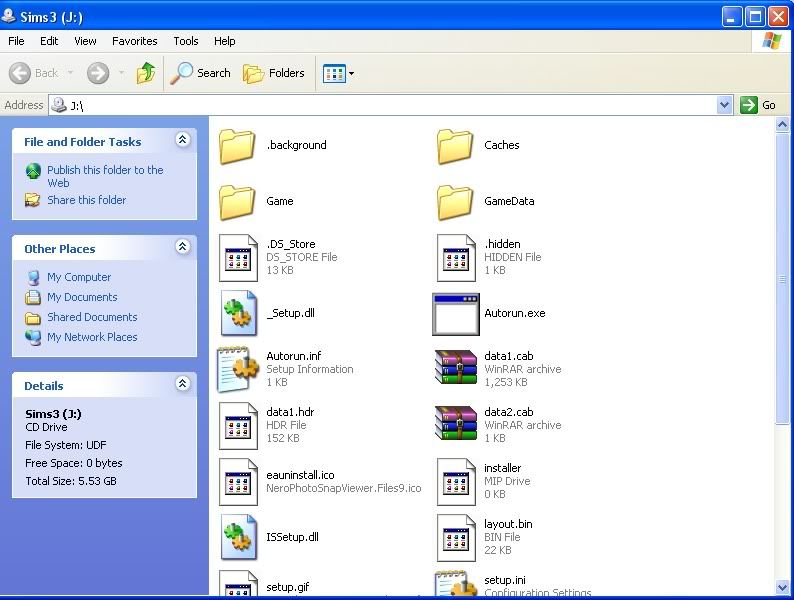Select the .DS_Store file icon
This screenshot has height=600, width=794.
coord(238,258)
